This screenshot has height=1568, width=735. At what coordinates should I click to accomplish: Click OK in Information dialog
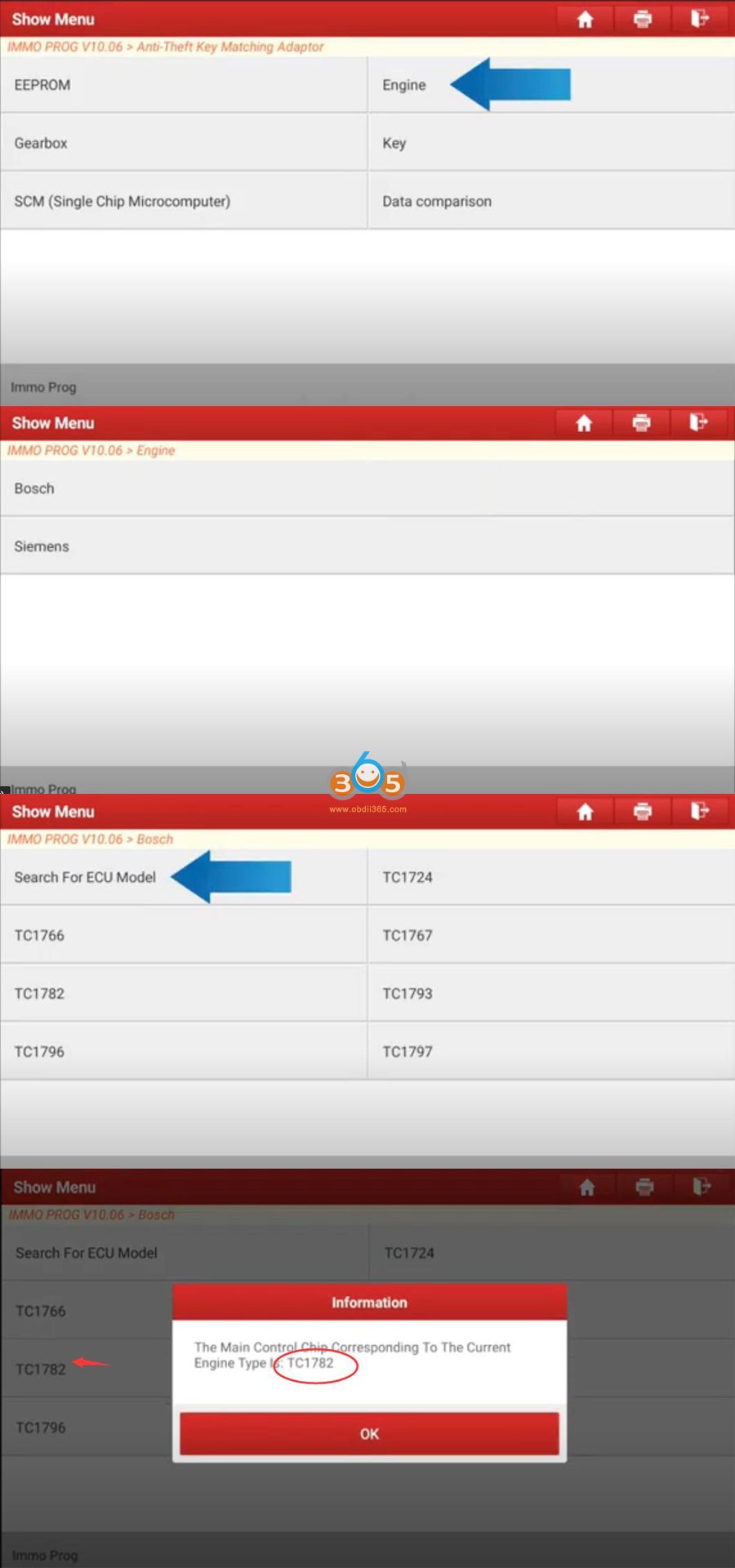coord(369,1433)
